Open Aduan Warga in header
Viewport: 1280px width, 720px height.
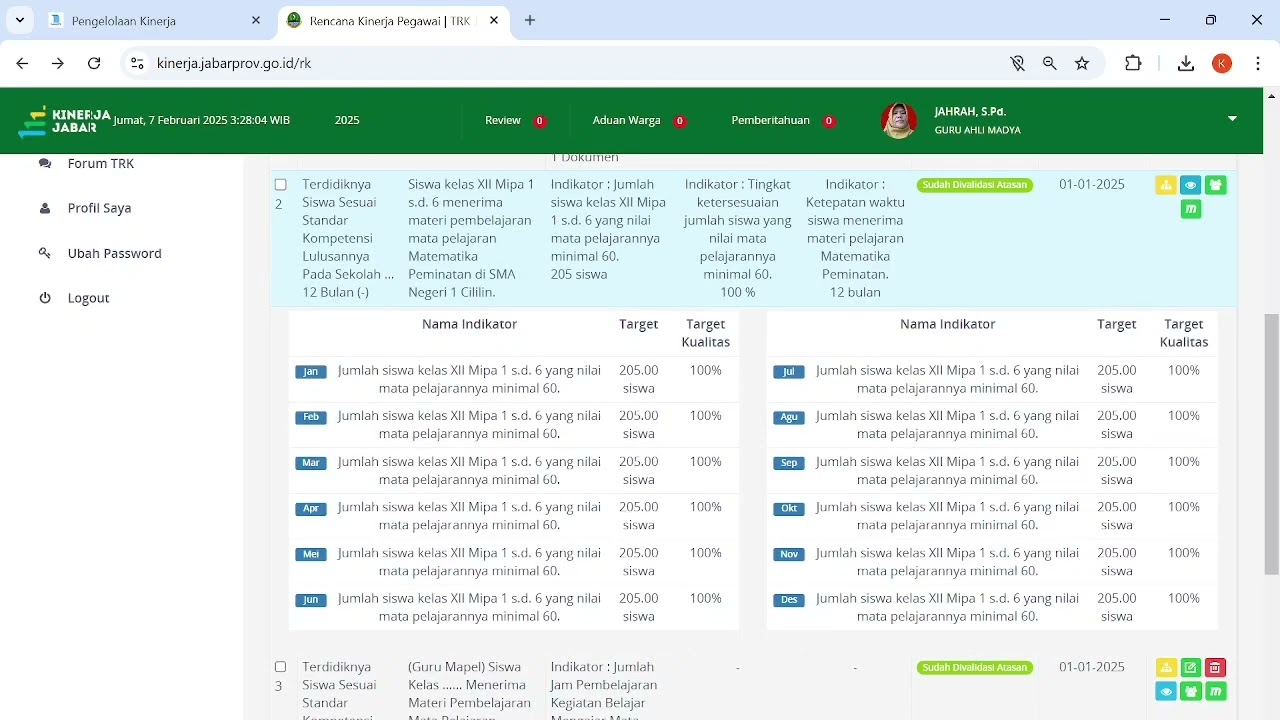639,120
